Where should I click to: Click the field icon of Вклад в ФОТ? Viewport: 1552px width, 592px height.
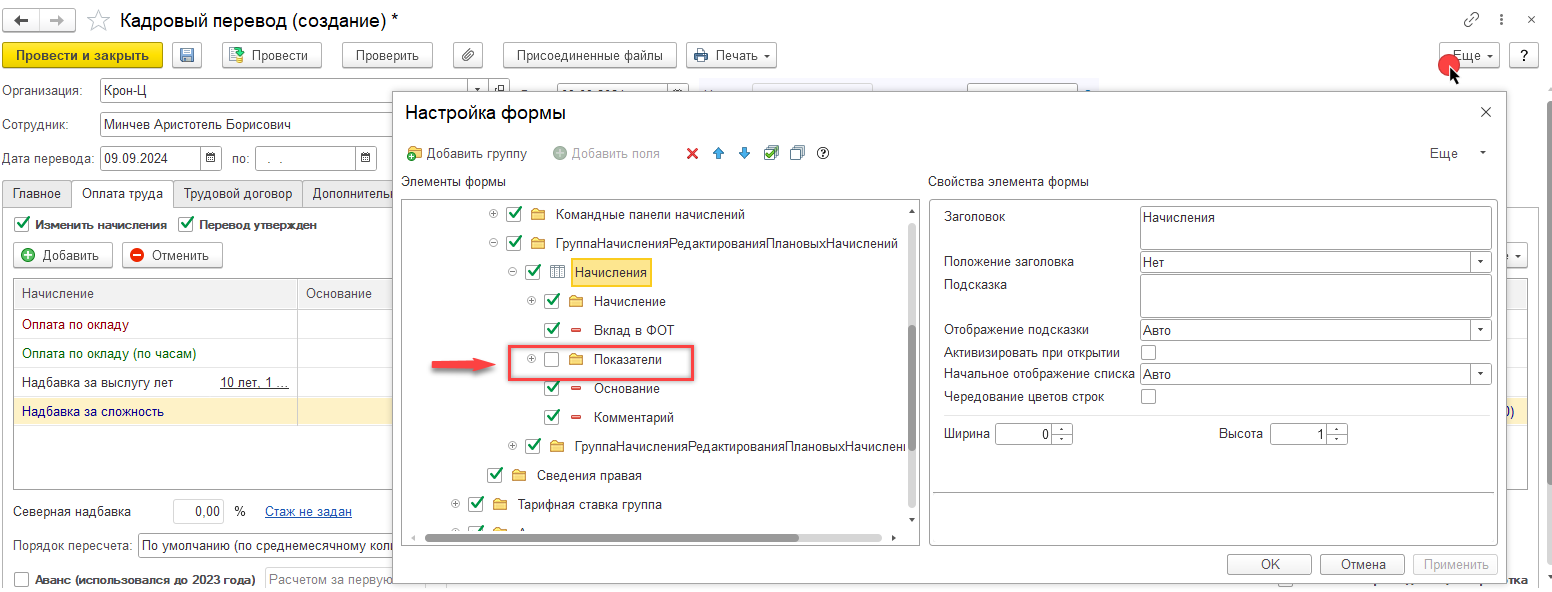576,331
